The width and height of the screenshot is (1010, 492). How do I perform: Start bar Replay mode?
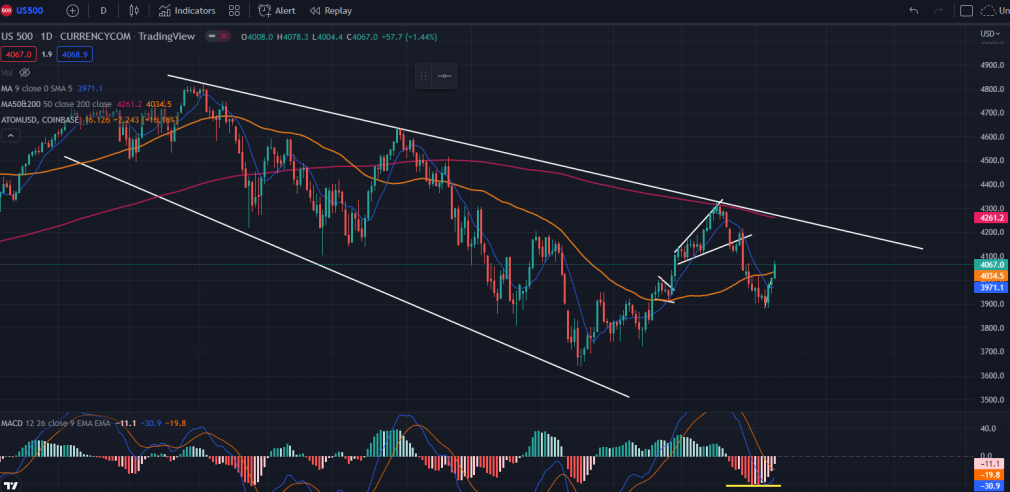(x=330, y=10)
